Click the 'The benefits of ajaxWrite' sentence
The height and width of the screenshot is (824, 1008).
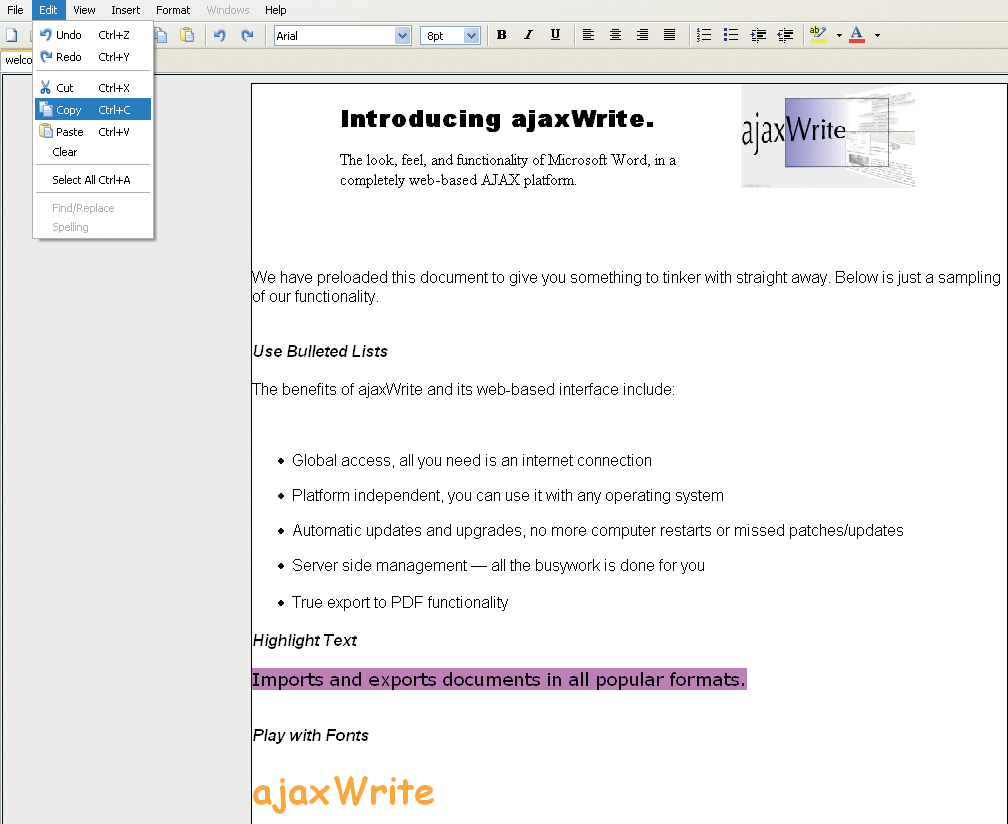463,390
